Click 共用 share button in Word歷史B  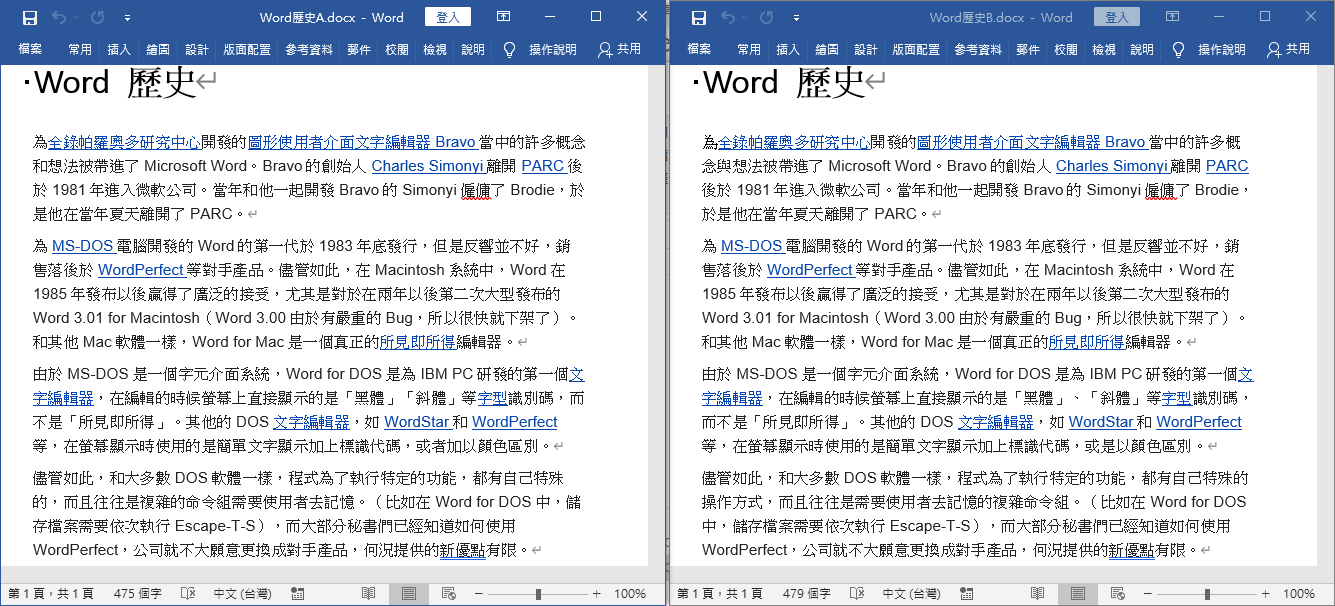[x=1288, y=49]
